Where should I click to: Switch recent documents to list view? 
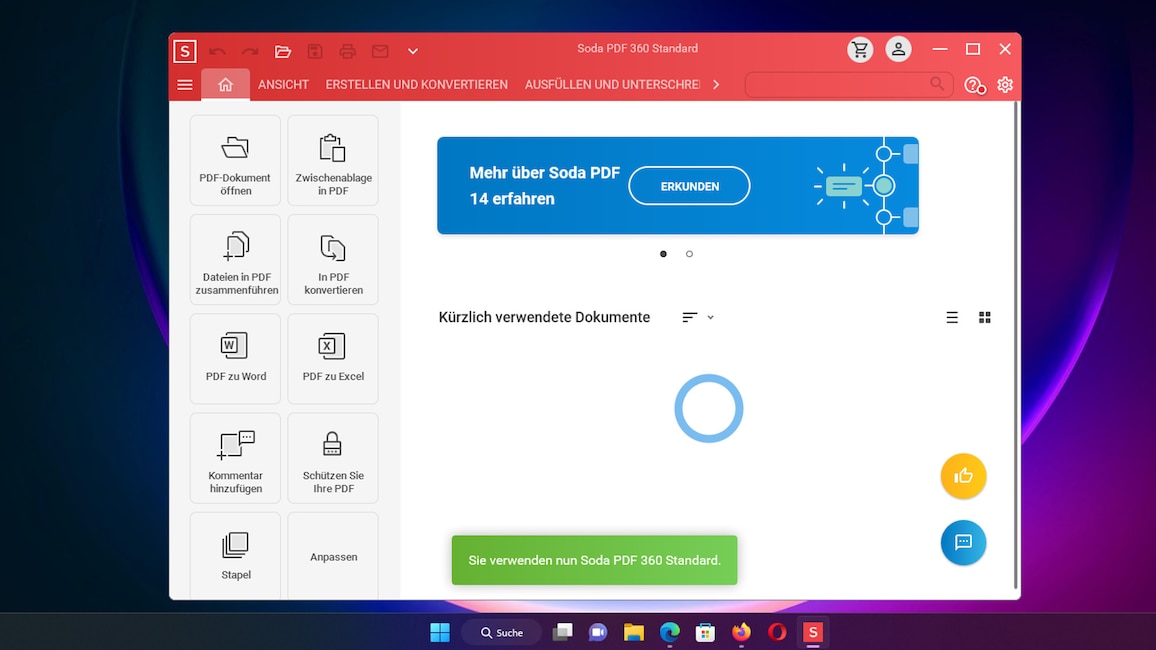click(x=952, y=318)
